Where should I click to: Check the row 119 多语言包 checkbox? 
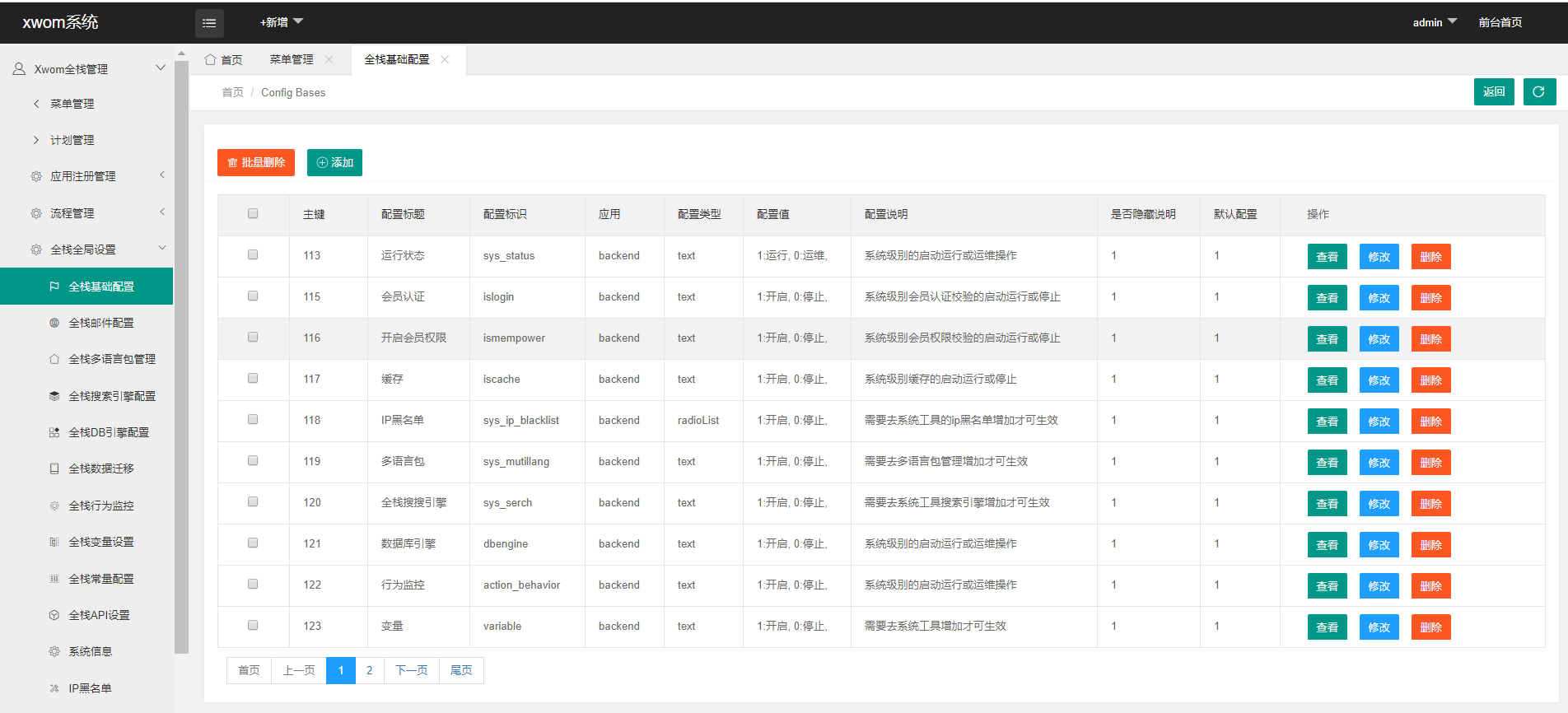tap(253, 460)
